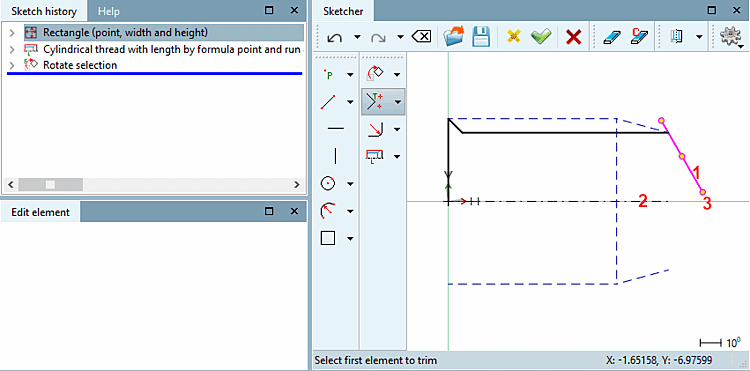Click the magenta line's bottom endpoint

tap(703, 192)
